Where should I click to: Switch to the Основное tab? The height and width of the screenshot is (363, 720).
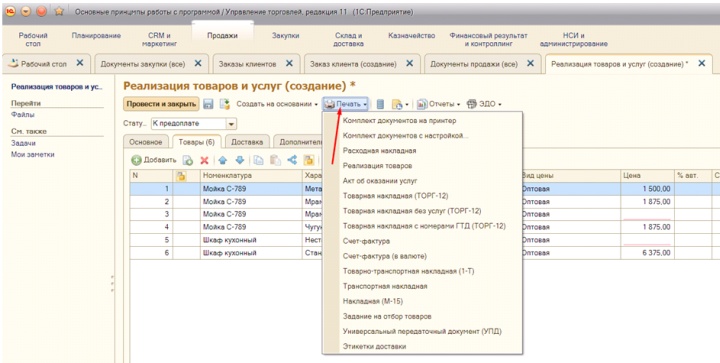[146, 142]
